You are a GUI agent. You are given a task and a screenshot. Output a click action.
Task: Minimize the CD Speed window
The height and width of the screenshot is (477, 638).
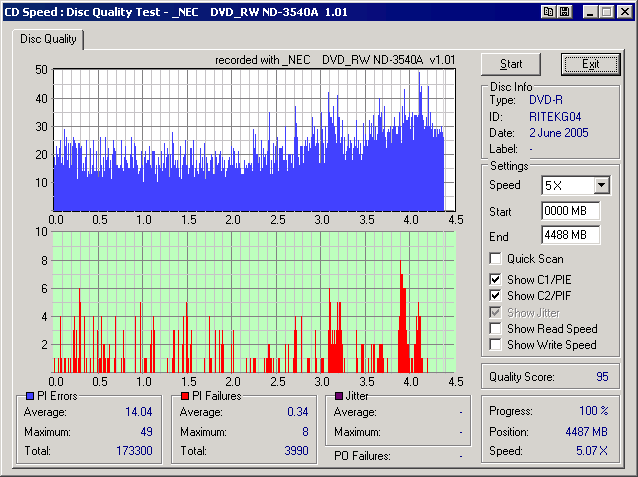[x=589, y=11]
